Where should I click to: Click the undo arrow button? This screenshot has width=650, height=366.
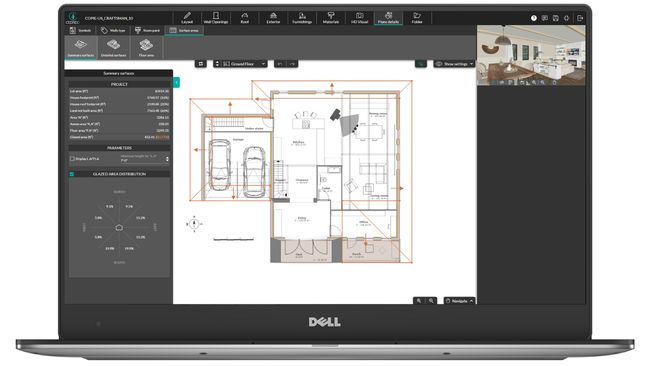point(280,64)
